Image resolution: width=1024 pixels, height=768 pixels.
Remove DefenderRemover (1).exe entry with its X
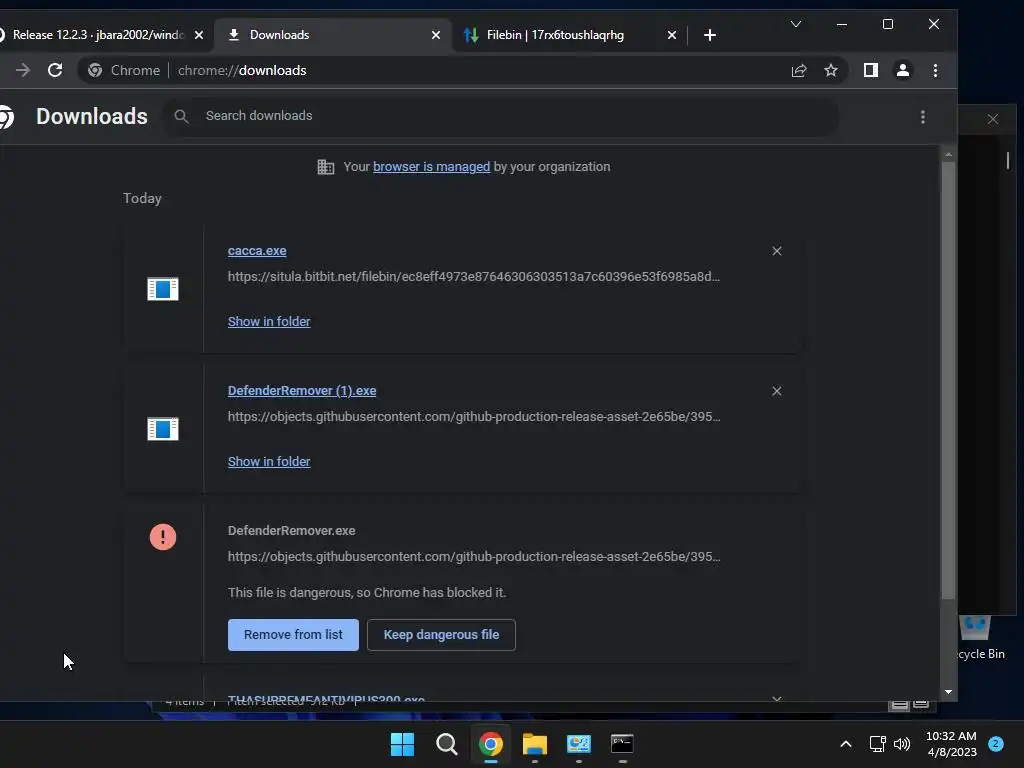click(776, 391)
